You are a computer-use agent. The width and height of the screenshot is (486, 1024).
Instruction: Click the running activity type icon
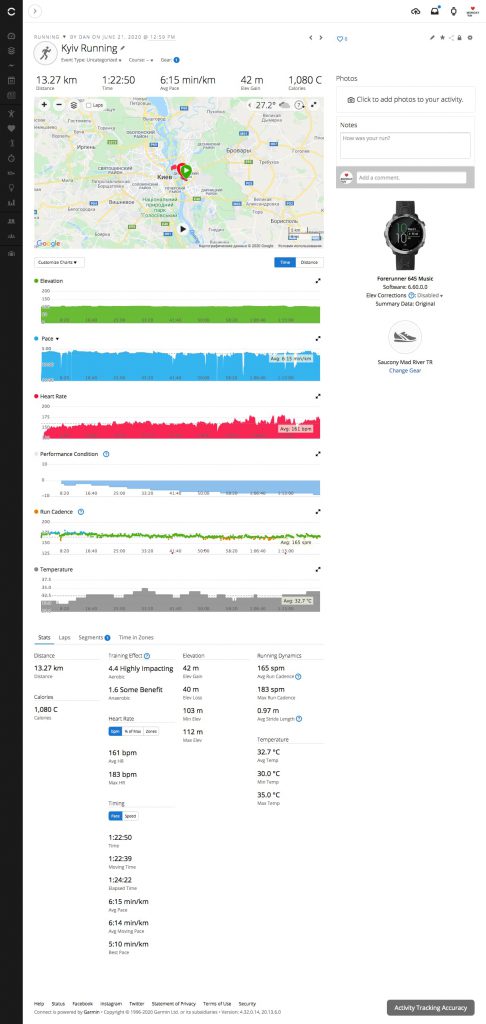[x=45, y=54]
